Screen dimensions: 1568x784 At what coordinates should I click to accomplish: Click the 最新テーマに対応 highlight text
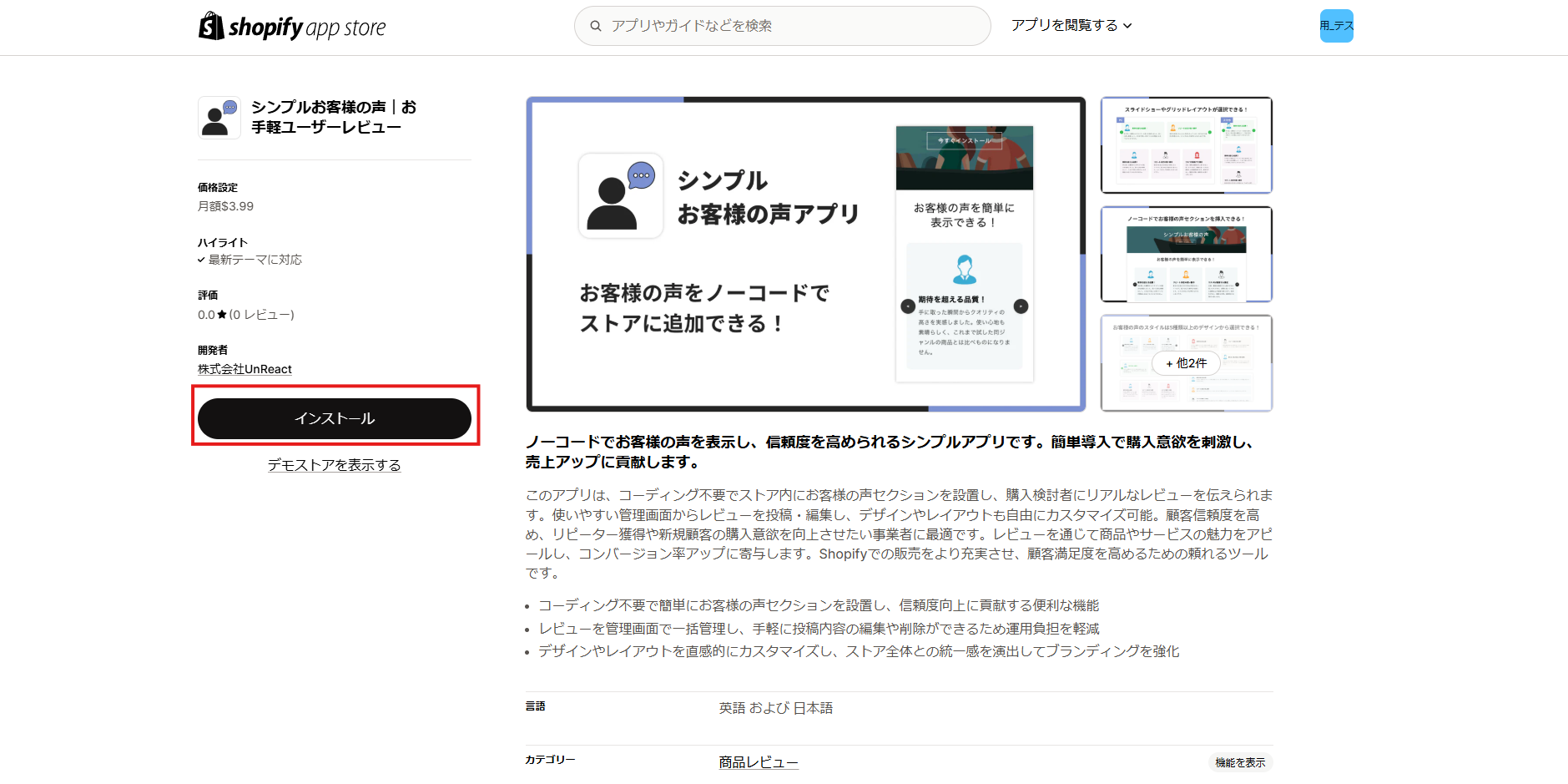255,260
